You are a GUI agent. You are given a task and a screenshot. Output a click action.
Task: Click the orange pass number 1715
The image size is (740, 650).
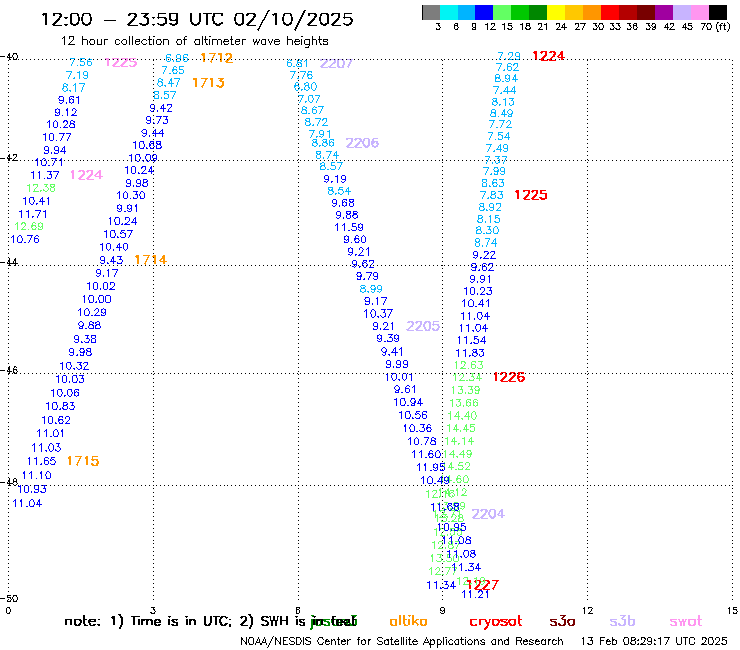coord(83,461)
